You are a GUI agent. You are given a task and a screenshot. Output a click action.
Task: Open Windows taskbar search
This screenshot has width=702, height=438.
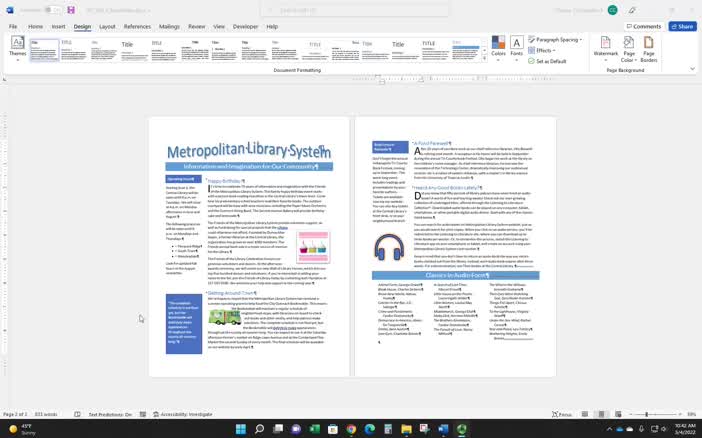click(x=259, y=429)
